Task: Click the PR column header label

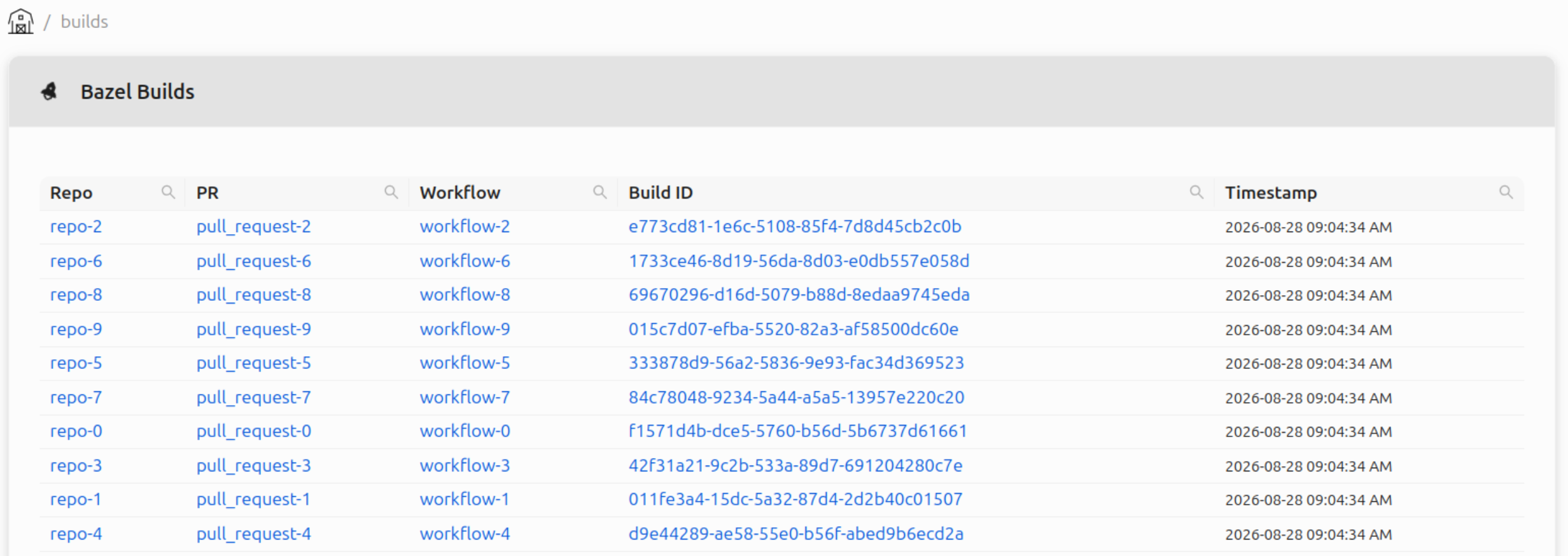Action: pos(207,193)
